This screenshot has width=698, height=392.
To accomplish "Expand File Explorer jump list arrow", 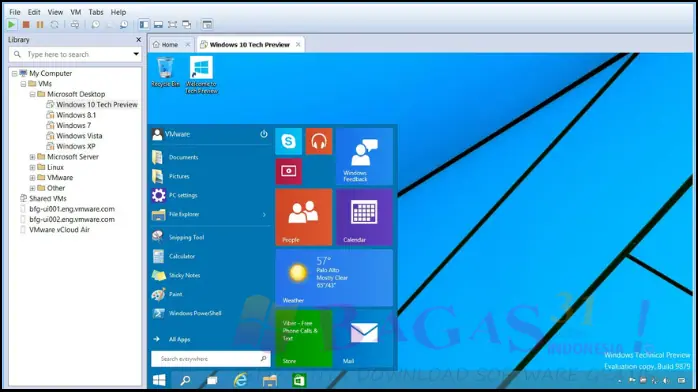I will pos(264,214).
